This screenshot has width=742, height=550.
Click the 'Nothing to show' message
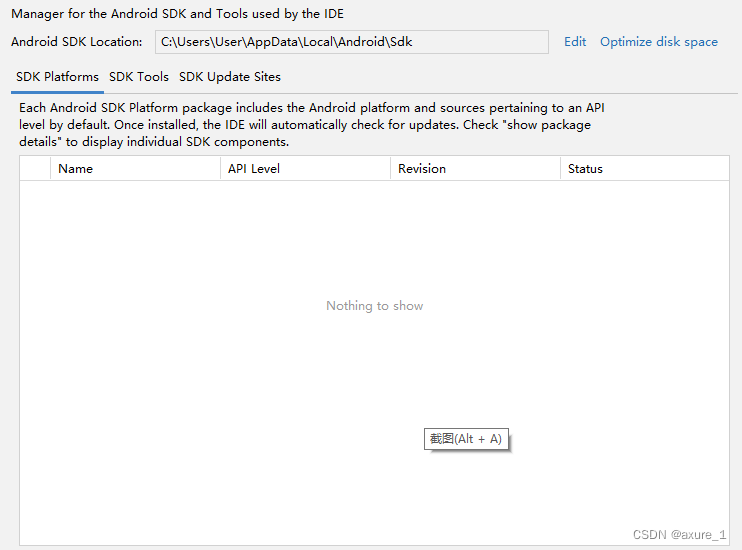click(374, 306)
